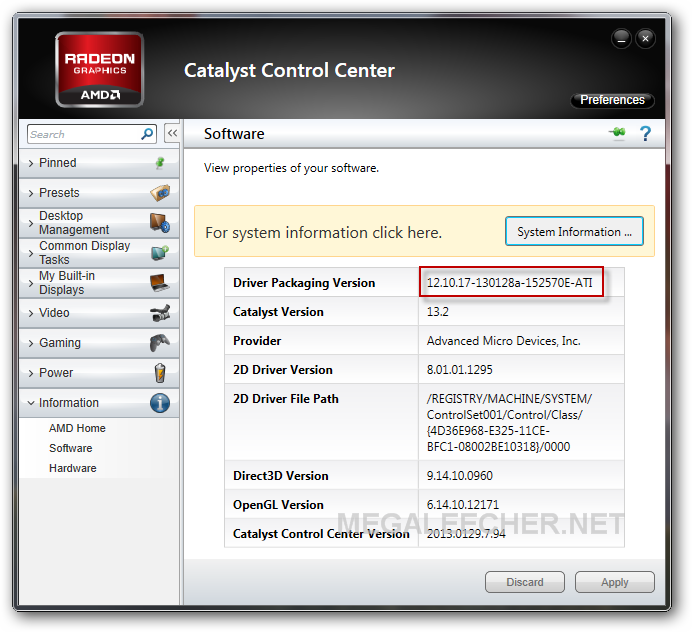
Task: Expand My Built-in Displays section
Action: (x=99, y=283)
